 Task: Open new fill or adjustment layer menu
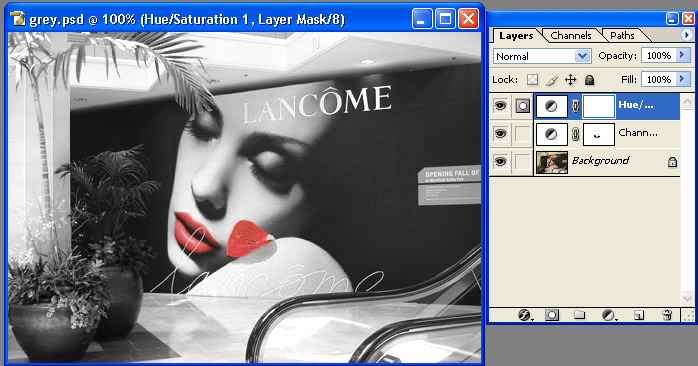(609, 315)
